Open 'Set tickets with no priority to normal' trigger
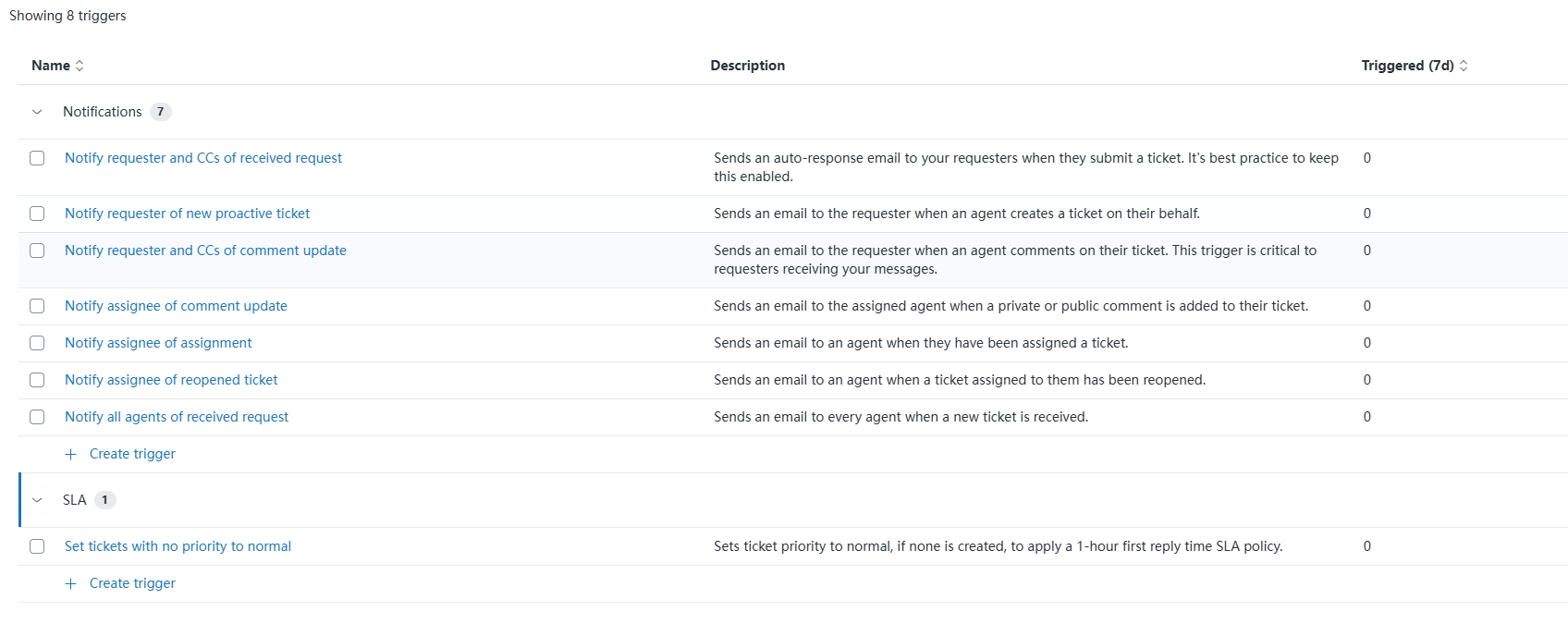Viewport: 1568px width, 636px height. (x=178, y=546)
